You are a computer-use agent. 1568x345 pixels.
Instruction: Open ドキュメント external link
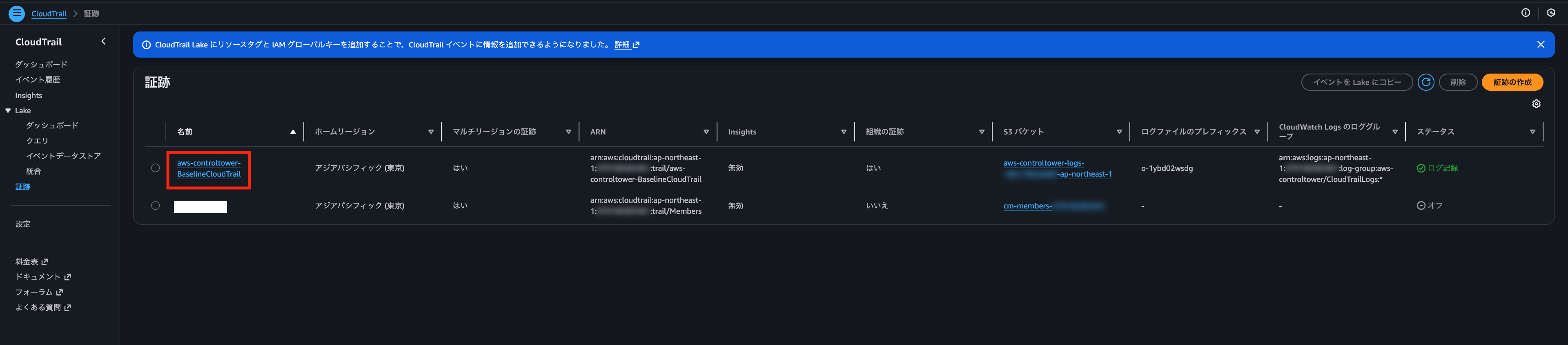(43, 277)
